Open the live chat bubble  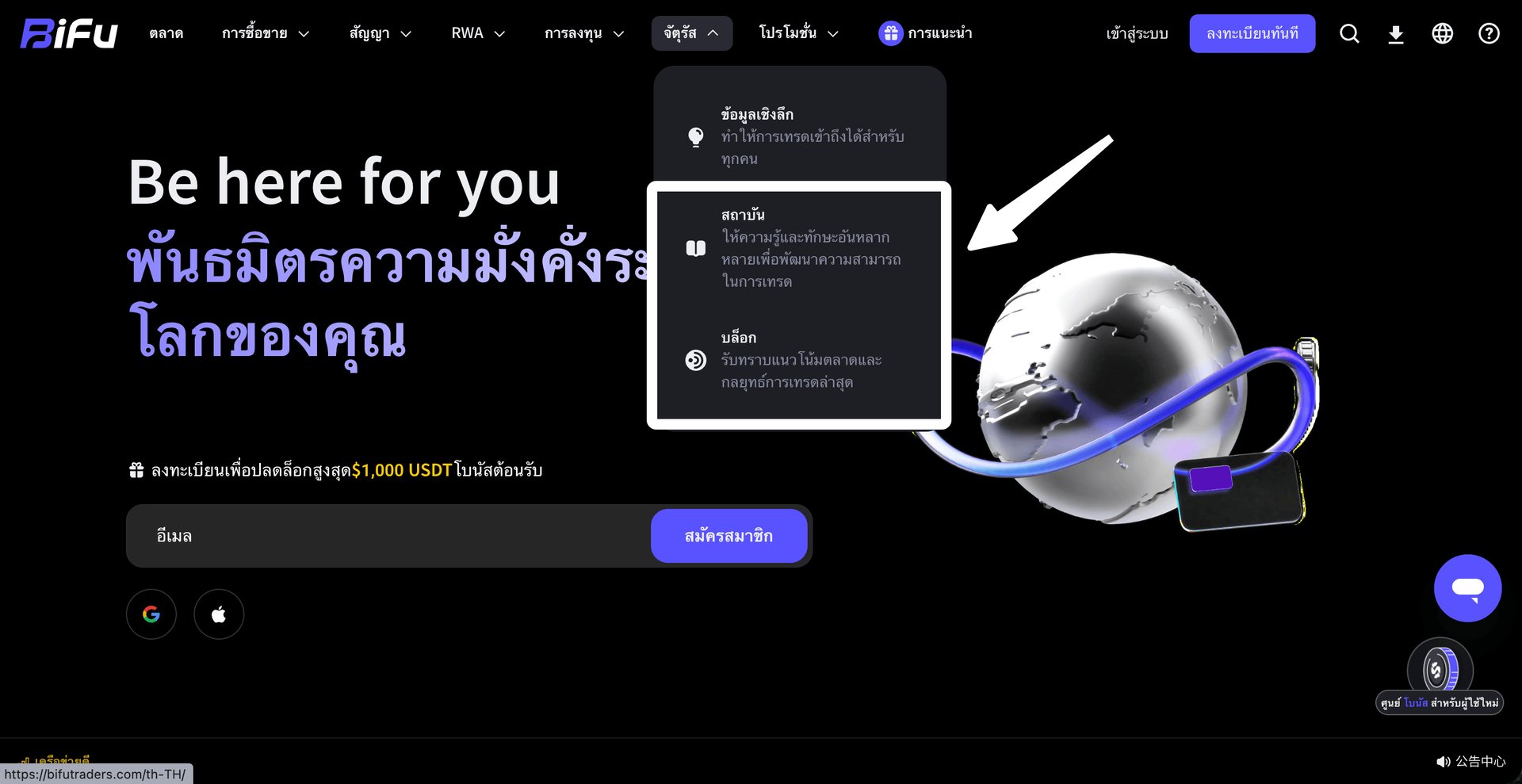click(1467, 588)
